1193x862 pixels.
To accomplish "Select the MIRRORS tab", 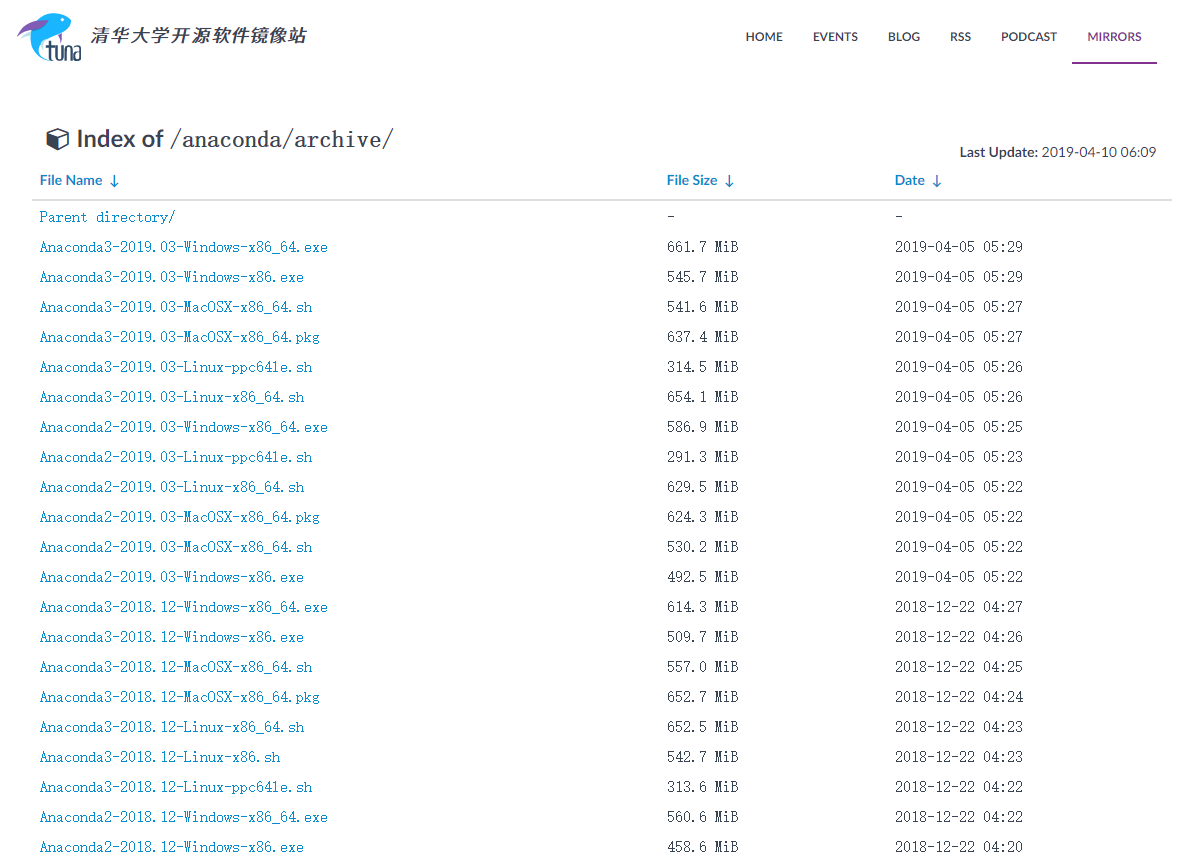I will click(x=1114, y=37).
